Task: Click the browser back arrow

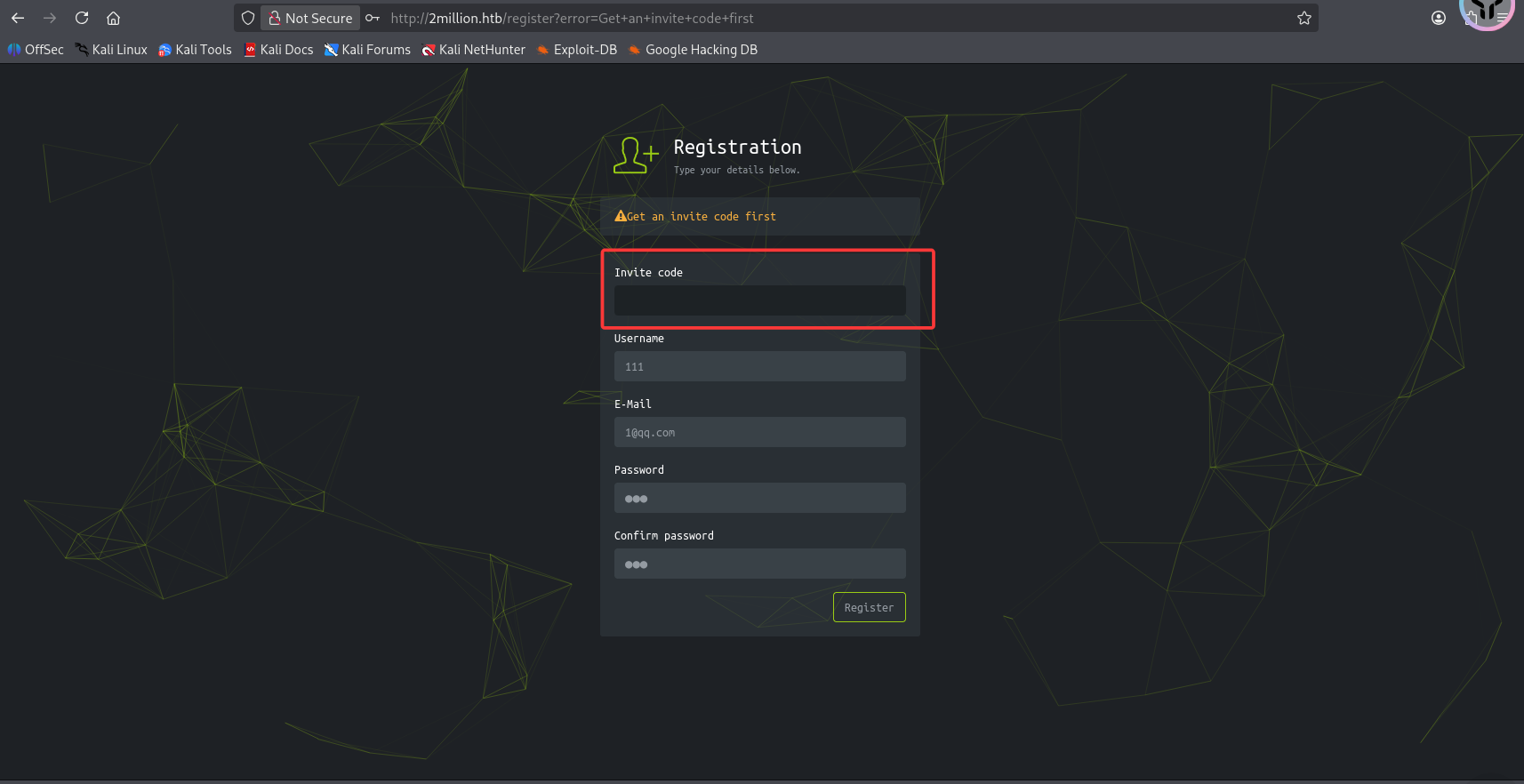Action: [x=18, y=18]
